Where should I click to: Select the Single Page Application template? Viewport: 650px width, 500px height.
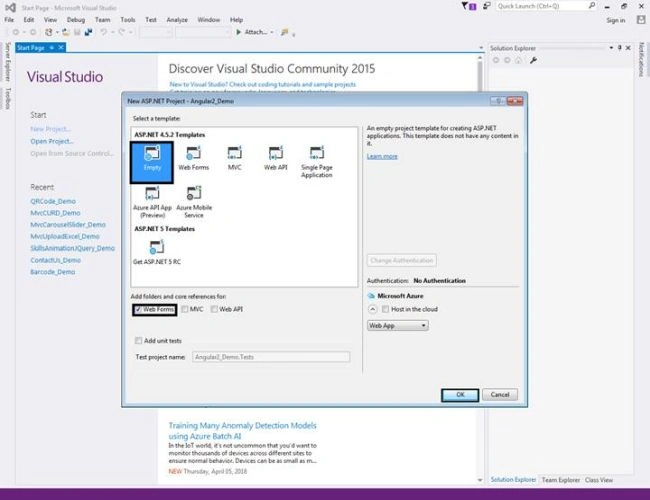[x=317, y=162]
